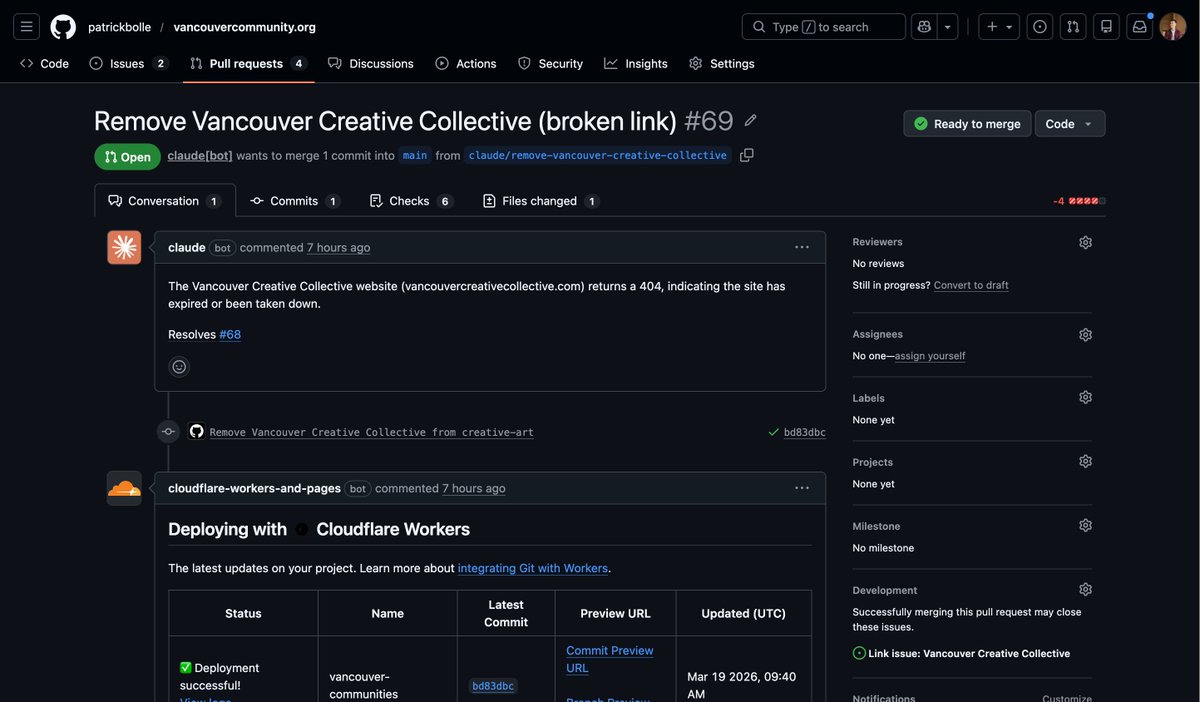
Task: Click Convert to draft link
Action: 971,285
